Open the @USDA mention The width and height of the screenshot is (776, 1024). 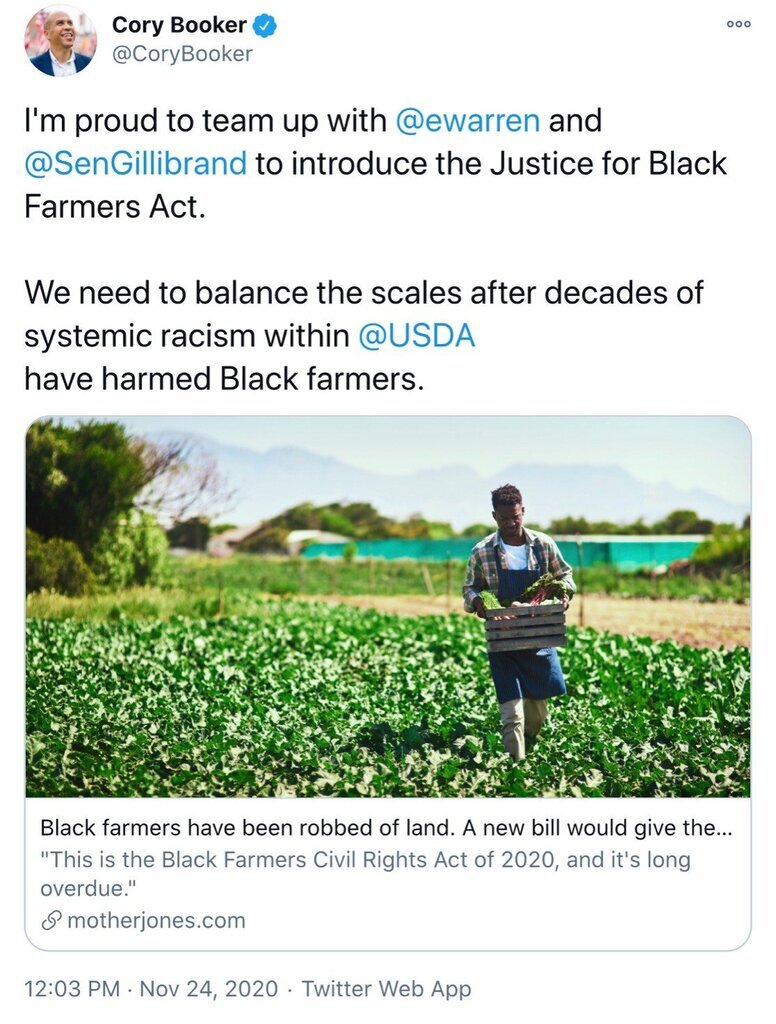(416, 337)
